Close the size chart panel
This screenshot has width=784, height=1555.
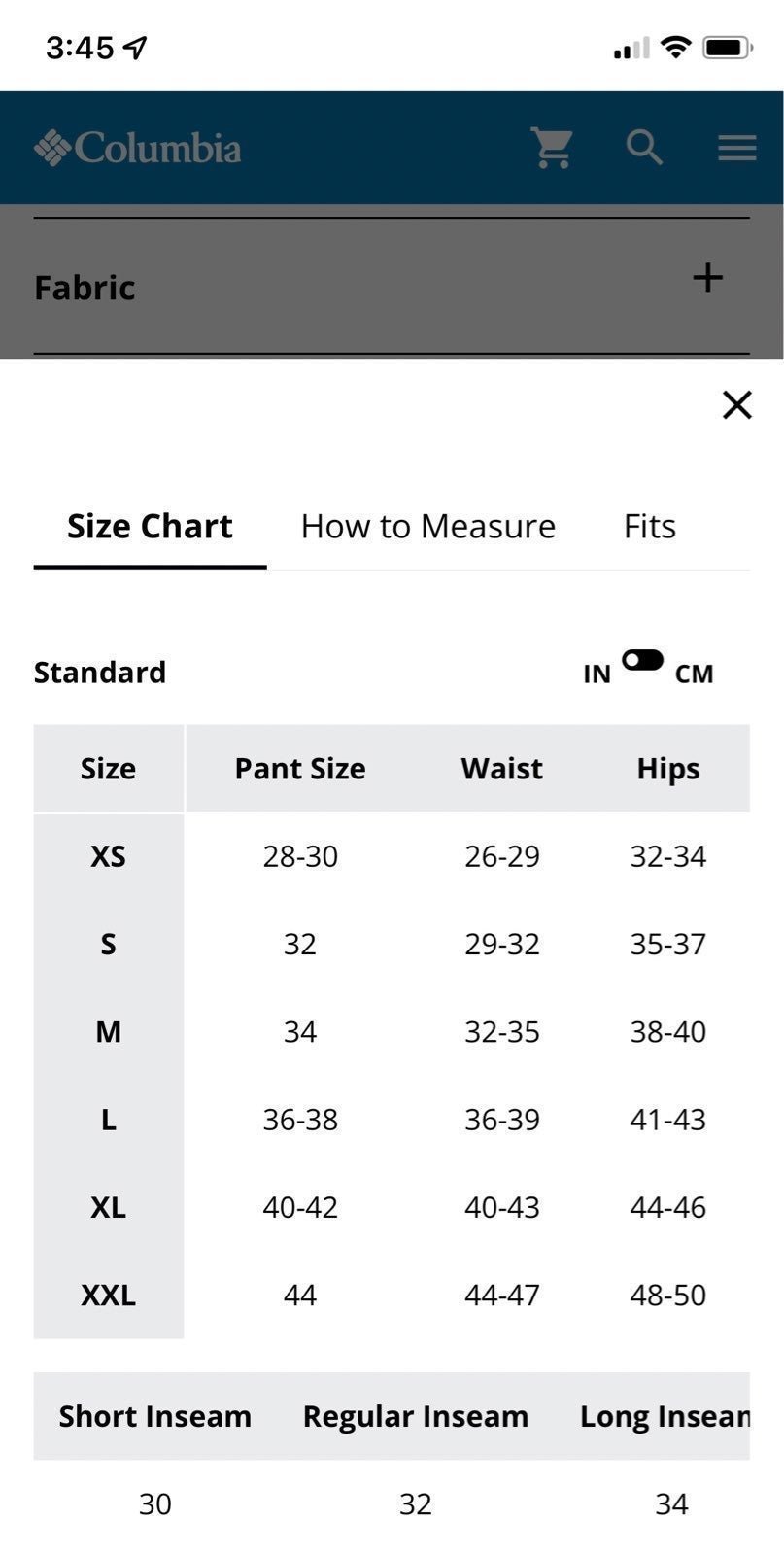pos(737,404)
